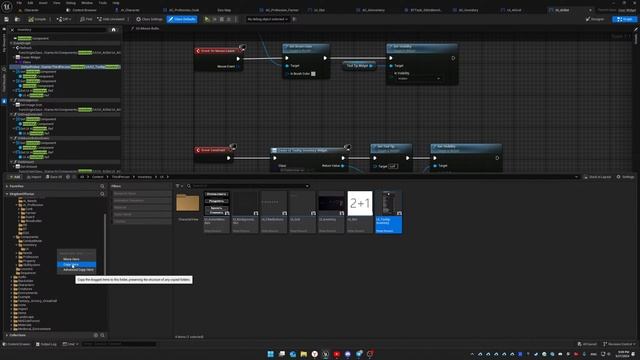Click the Content breadcrumb path segment

(x=98, y=177)
